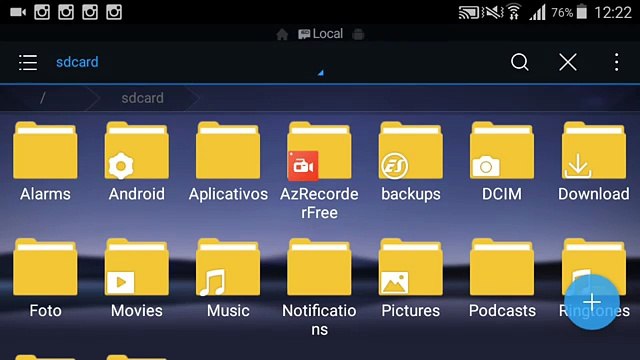Image resolution: width=640 pixels, height=360 pixels.
Task: Tap the screen recording camera status icon
Action: click(18, 12)
